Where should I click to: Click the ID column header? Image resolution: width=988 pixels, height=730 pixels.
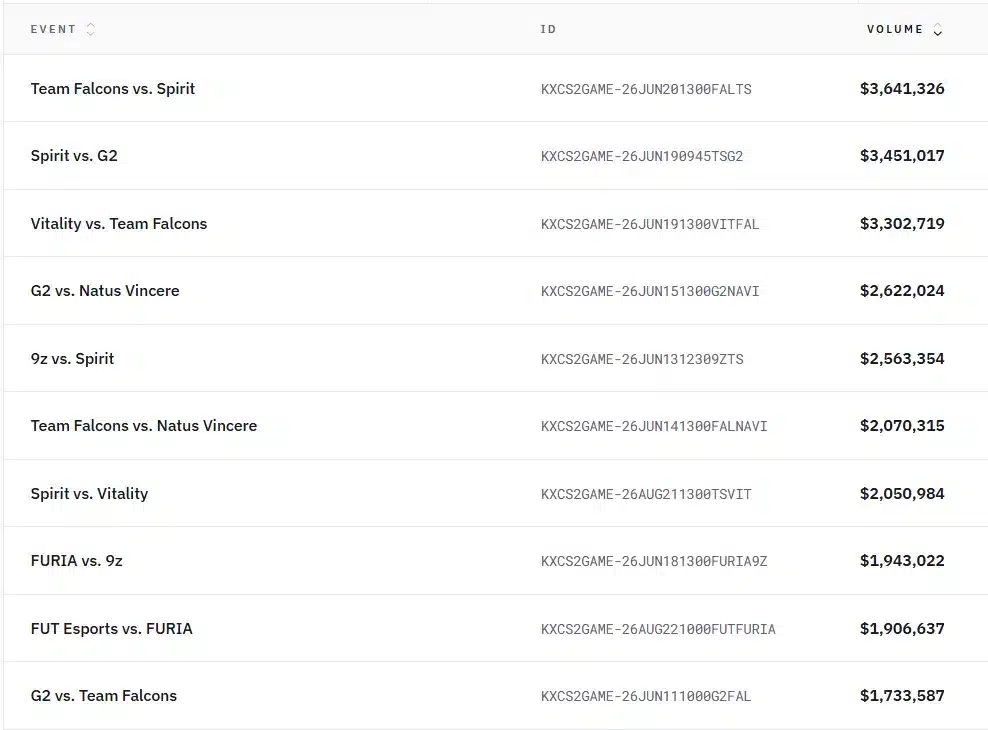pos(548,29)
